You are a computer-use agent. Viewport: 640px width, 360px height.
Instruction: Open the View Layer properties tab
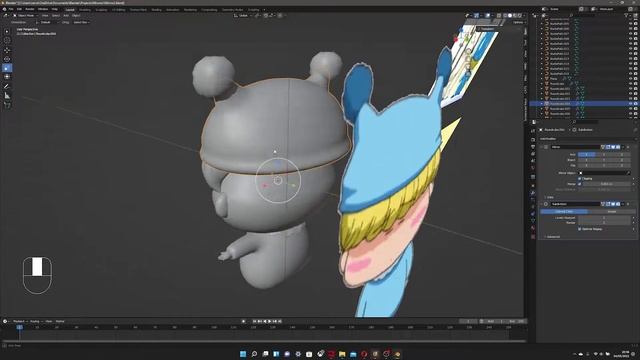[x=533, y=154]
